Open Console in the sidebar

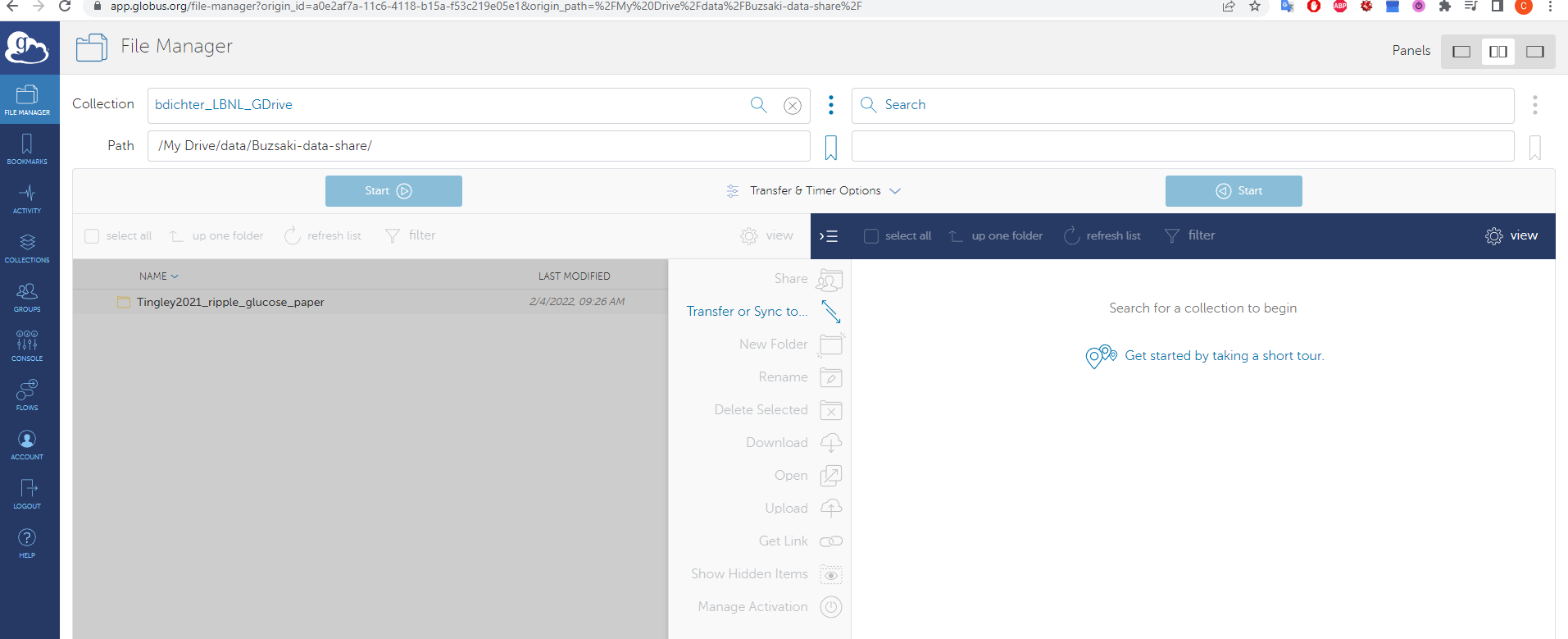click(27, 346)
